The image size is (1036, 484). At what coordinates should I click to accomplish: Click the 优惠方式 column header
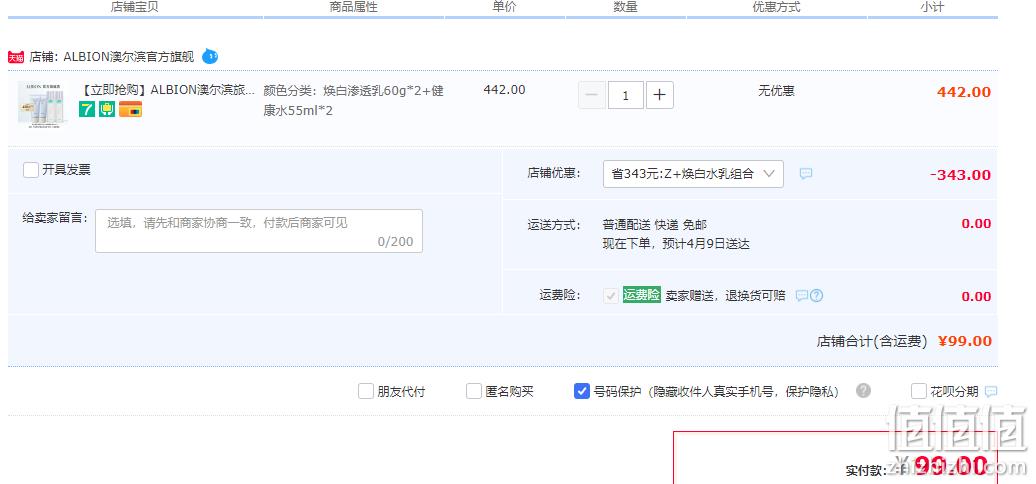tap(776, 7)
